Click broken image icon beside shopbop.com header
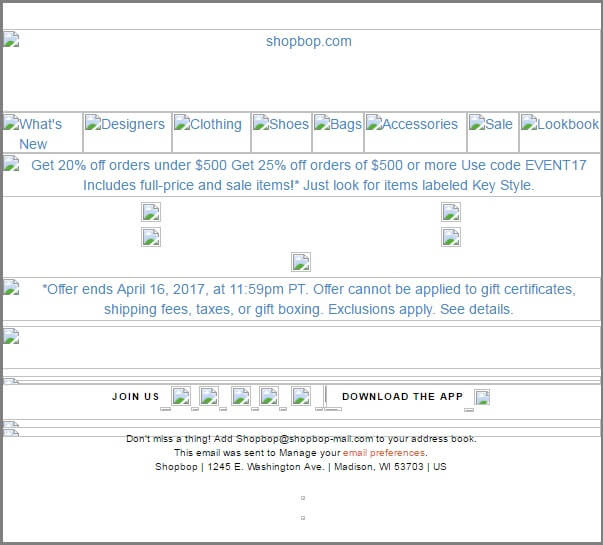 [11, 39]
